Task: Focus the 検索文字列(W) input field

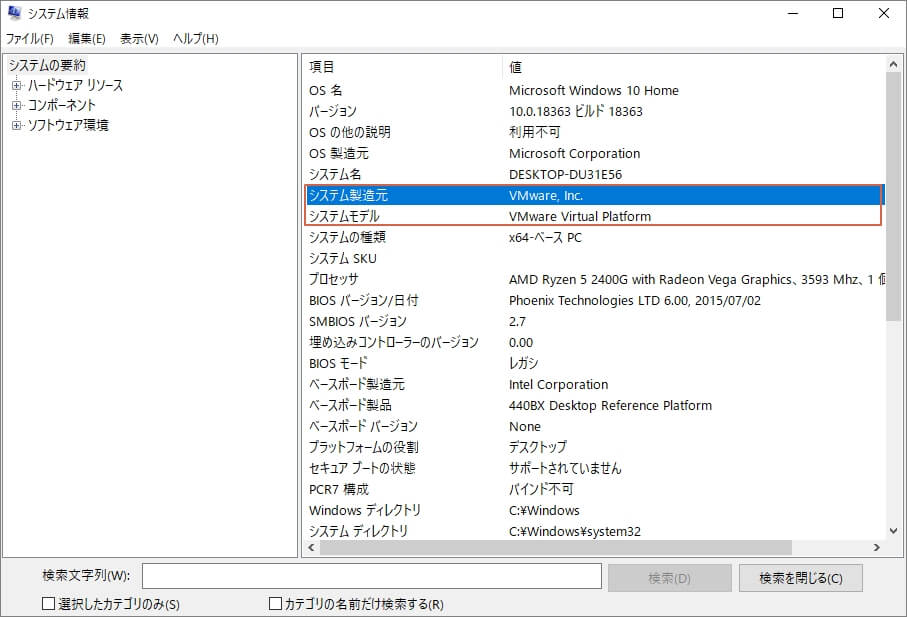Action: (x=372, y=577)
